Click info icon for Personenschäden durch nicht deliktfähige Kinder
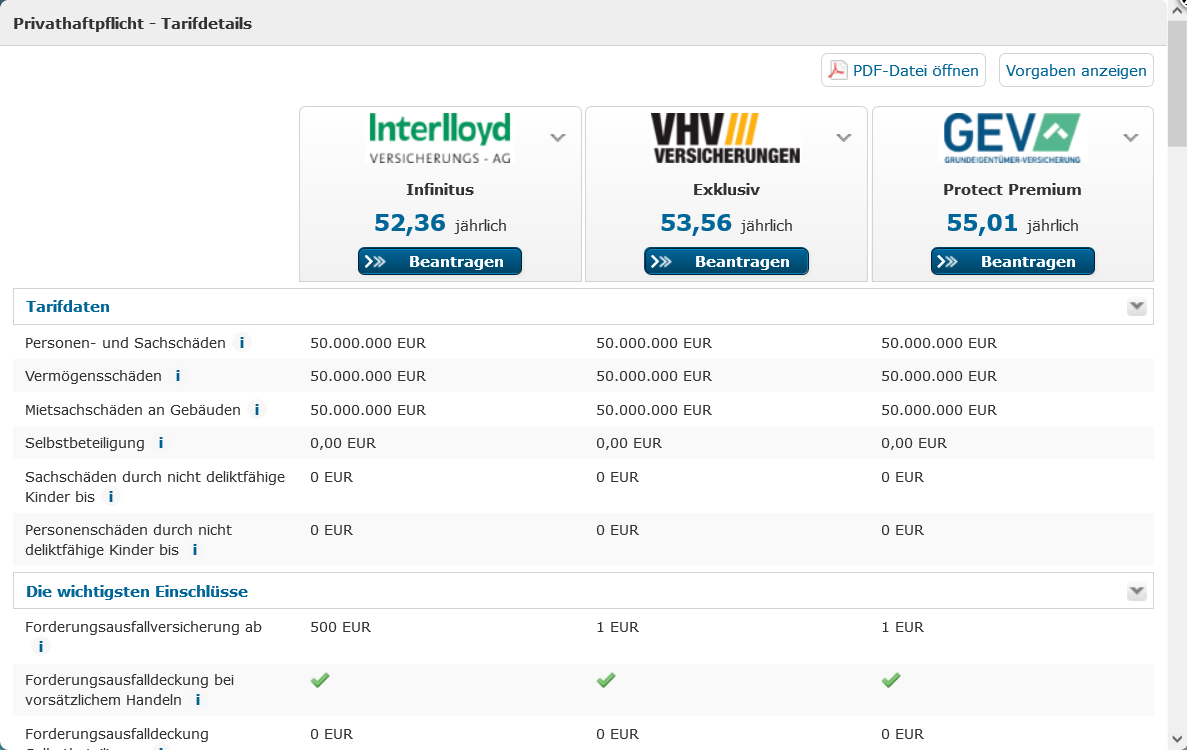Screen dimensions: 1187x750 point(195,549)
